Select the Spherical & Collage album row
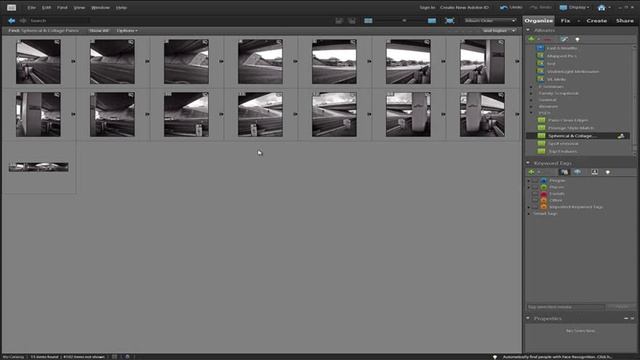 [x=578, y=136]
